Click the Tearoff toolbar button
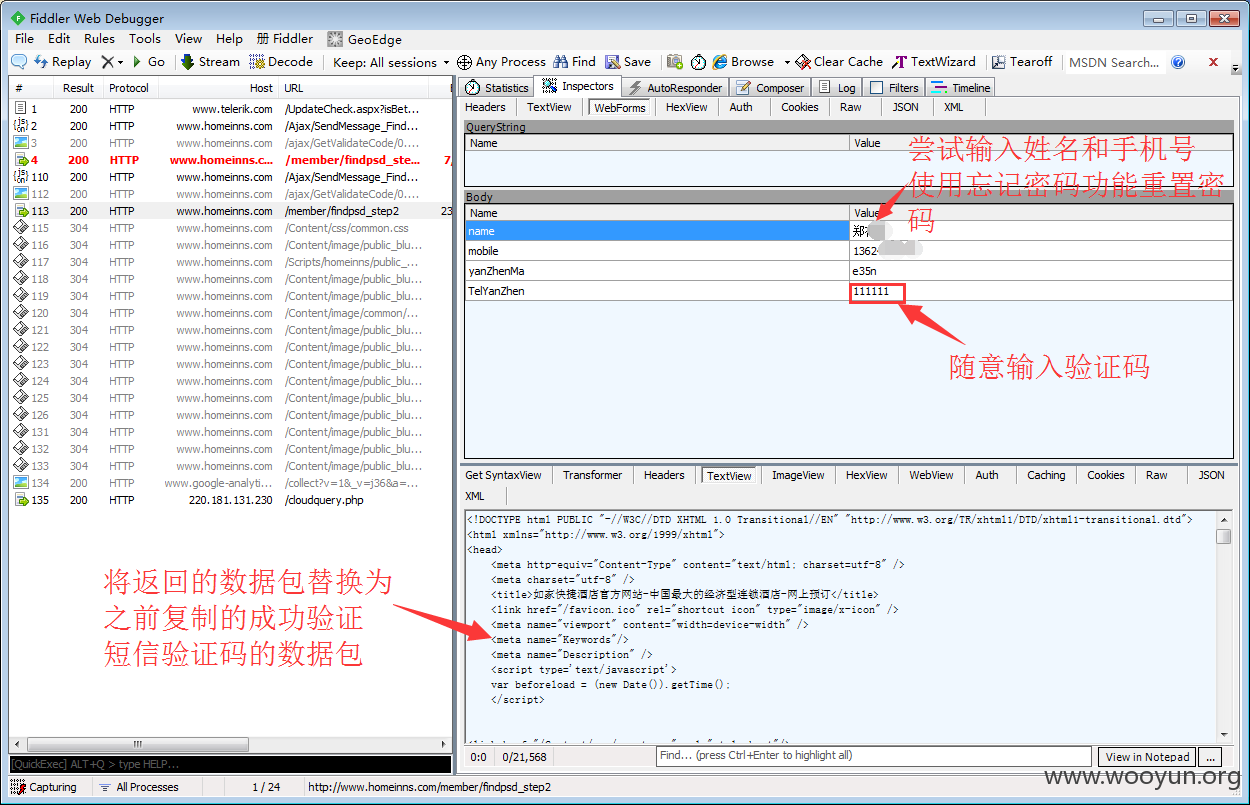The width and height of the screenshot is (1250, 805). tap(1020, 62)
